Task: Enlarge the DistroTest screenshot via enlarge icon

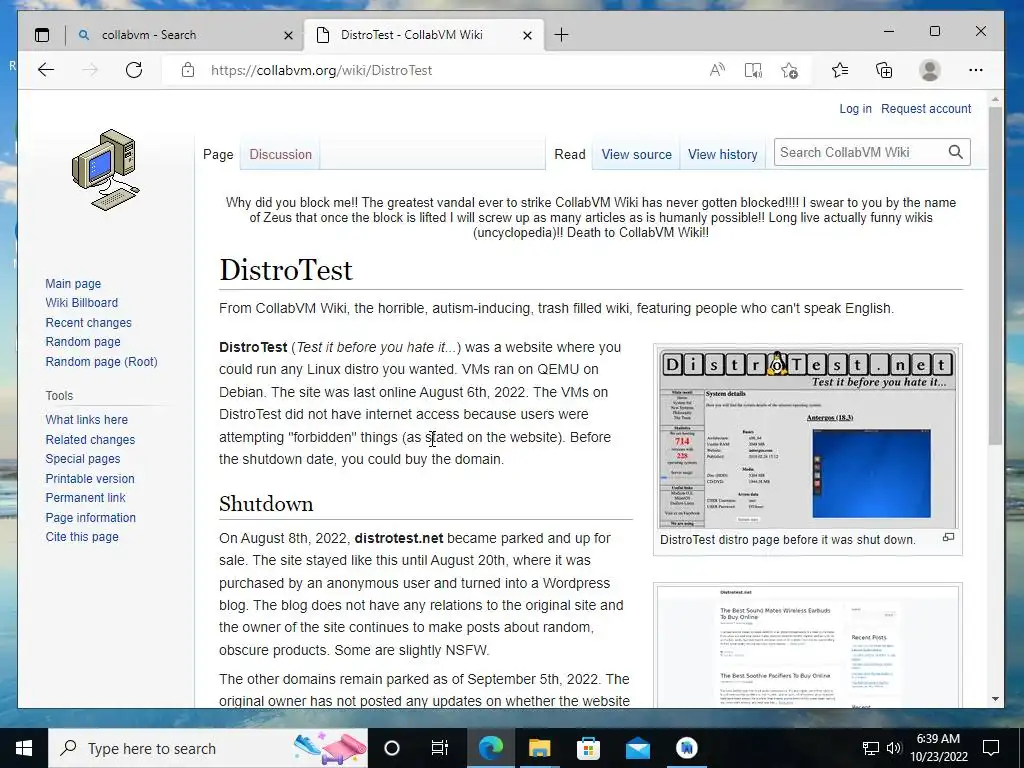Action: (948, 537)
